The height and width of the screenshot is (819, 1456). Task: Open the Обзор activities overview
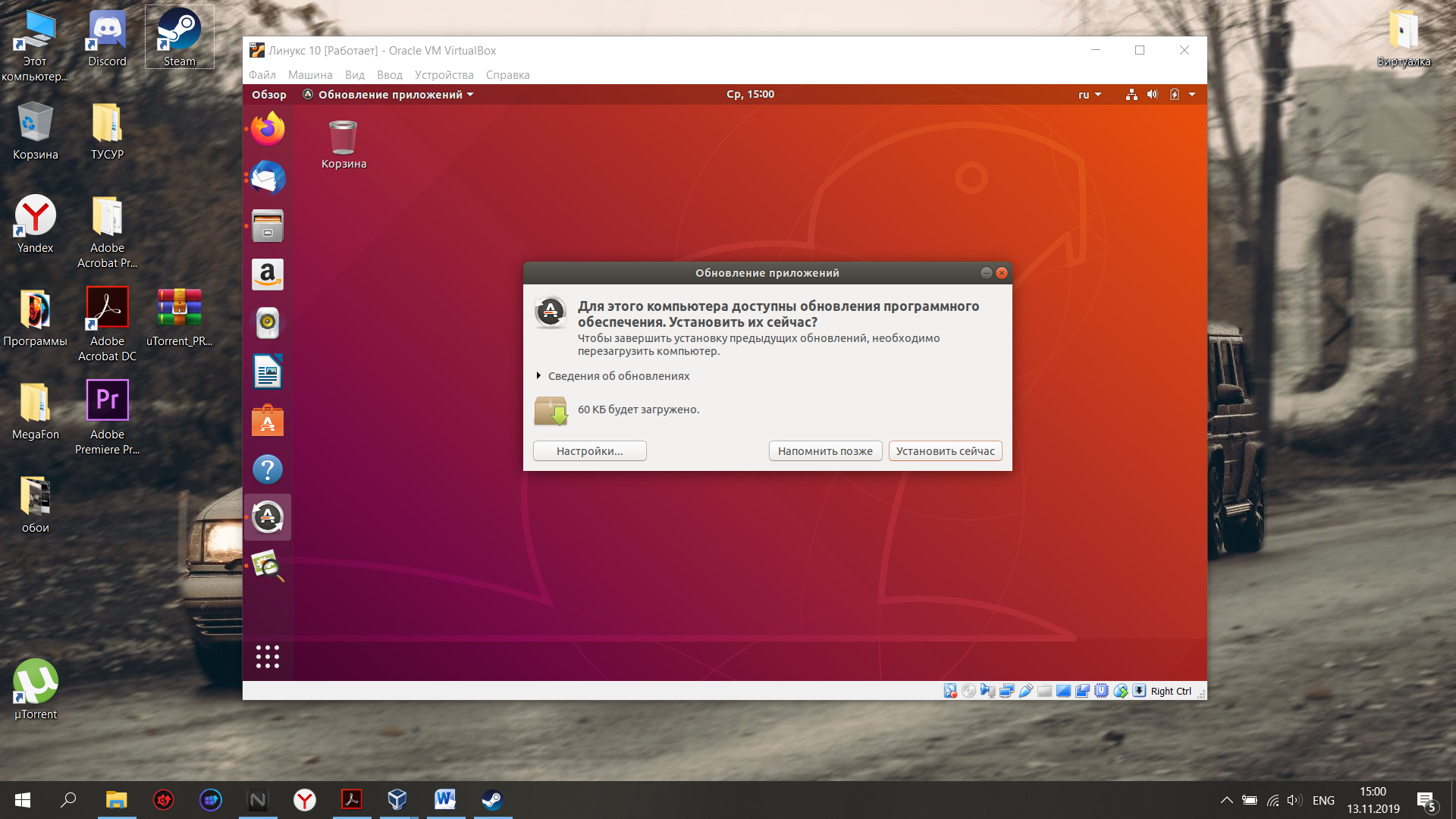(x=269, y=95)
